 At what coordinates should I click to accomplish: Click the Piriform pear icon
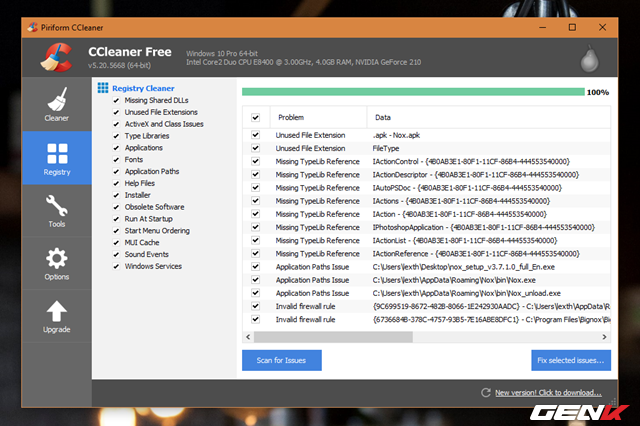[x=589, y=59]
